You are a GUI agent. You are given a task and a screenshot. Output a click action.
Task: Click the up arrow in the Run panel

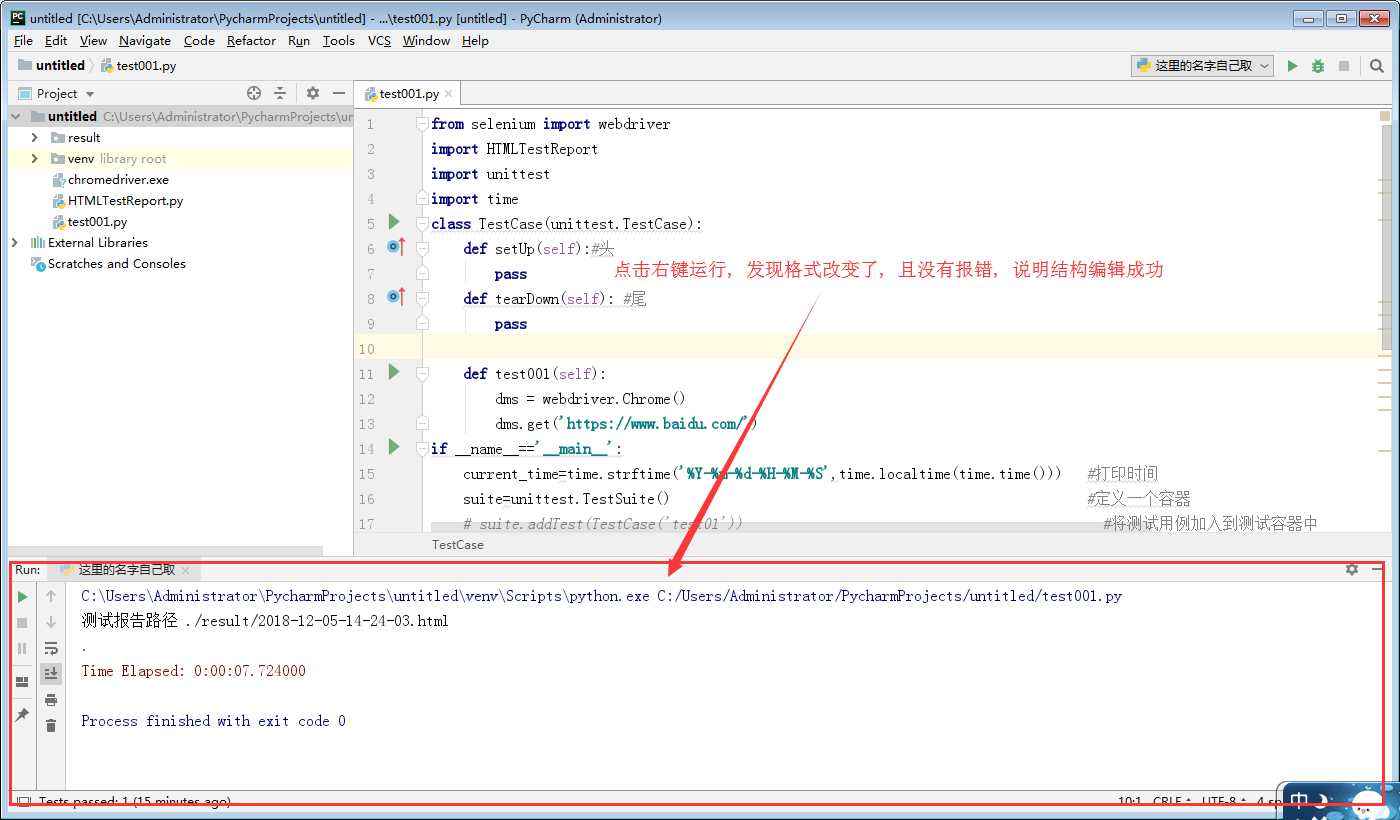pyautogui.click(x=51, y=596)
